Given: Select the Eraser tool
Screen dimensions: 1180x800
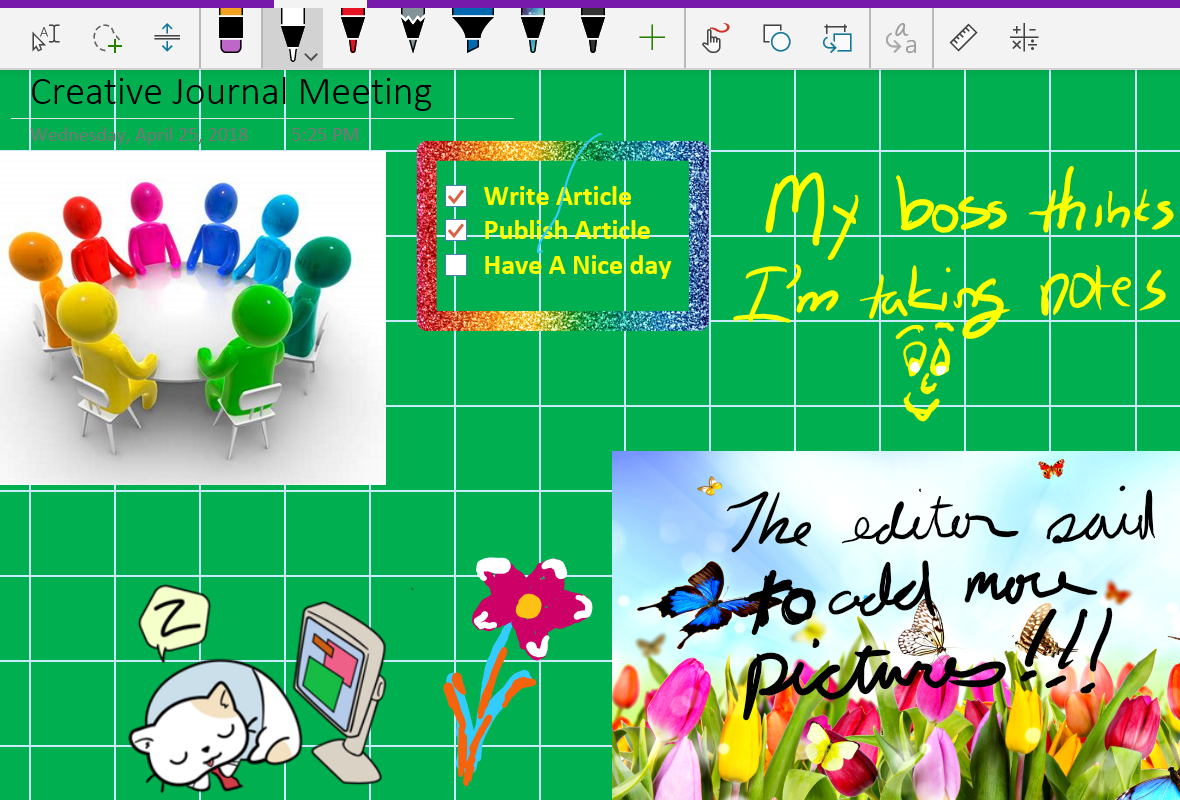Looking at the screenshot, I should click(231, 32).
